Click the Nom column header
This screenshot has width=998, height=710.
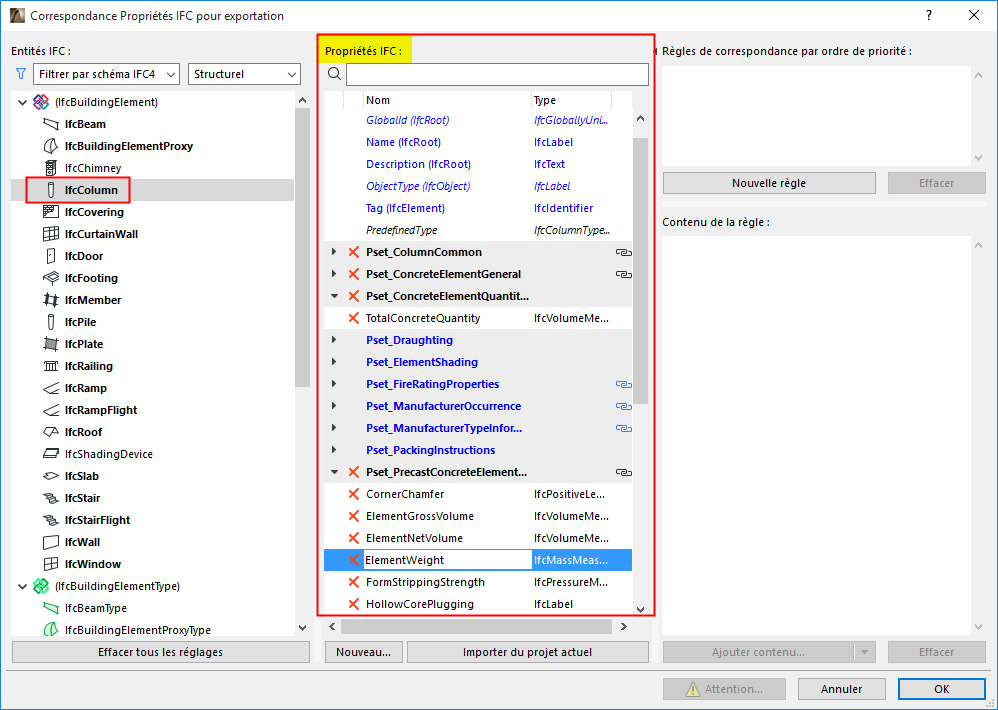click(x=447, y=101)
